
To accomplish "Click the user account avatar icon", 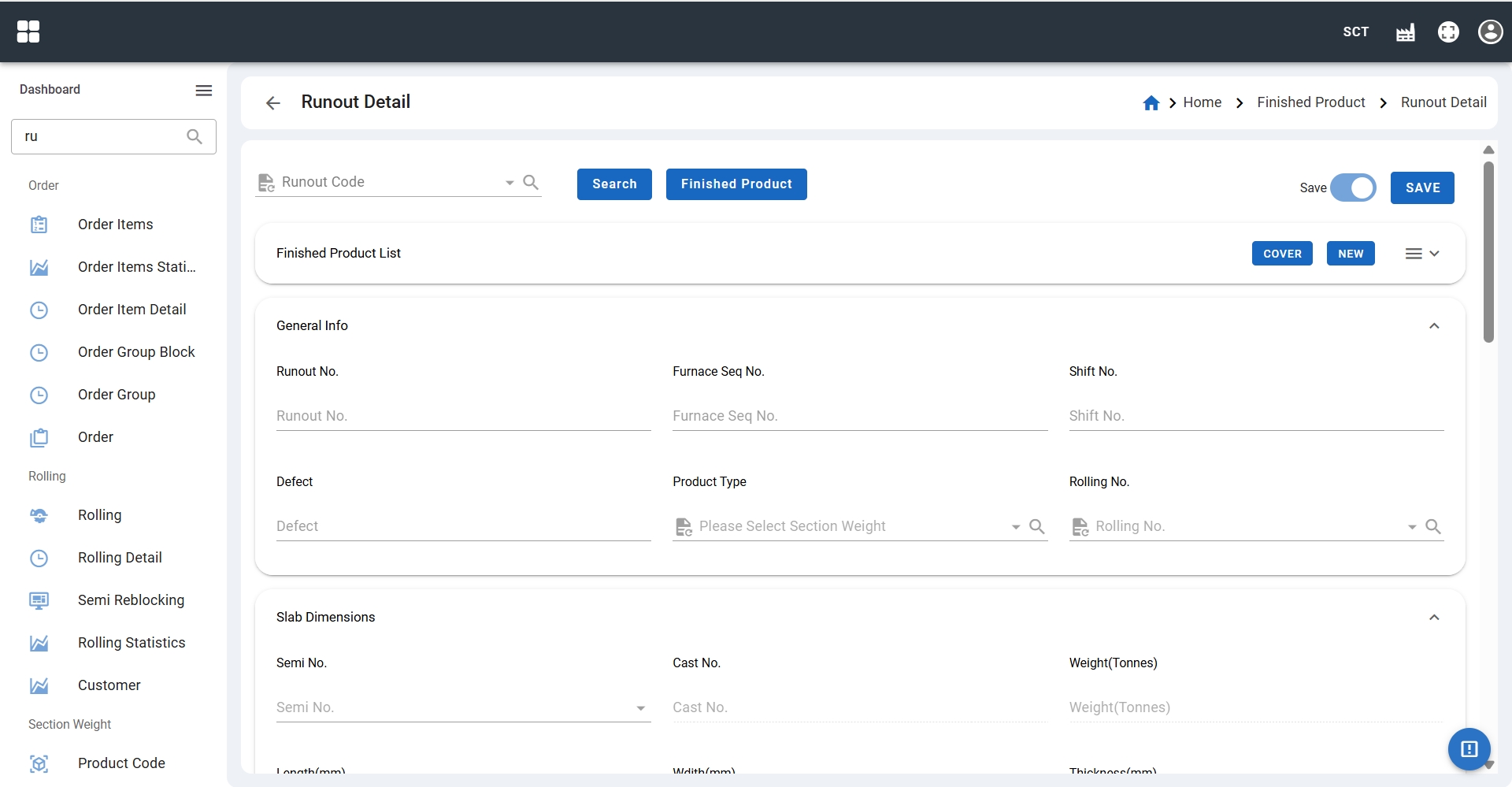I will pyautogui.click(x=1490, y=32).
